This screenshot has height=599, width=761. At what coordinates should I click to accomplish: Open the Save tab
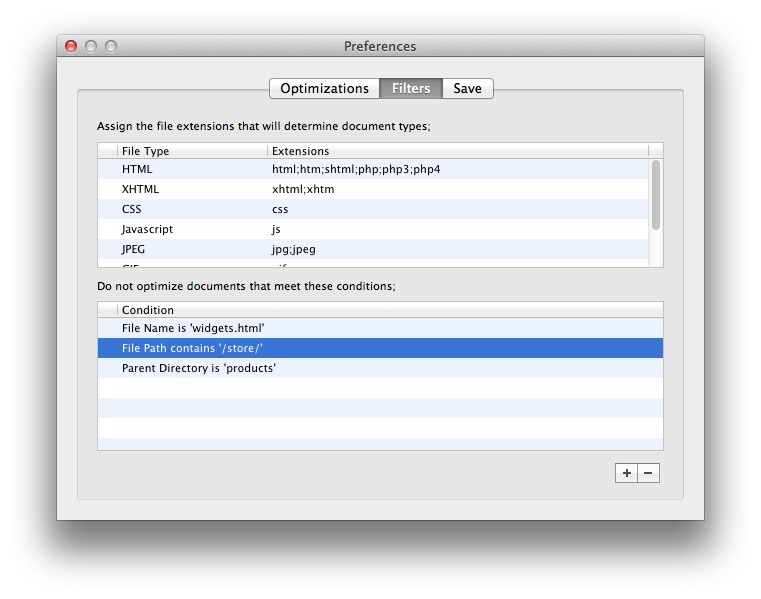(468, 88)
